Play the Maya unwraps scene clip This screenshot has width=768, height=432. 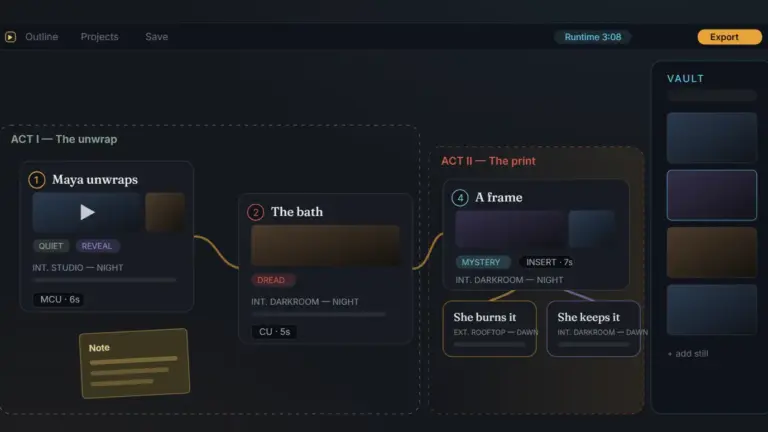[x=87, y=212]
